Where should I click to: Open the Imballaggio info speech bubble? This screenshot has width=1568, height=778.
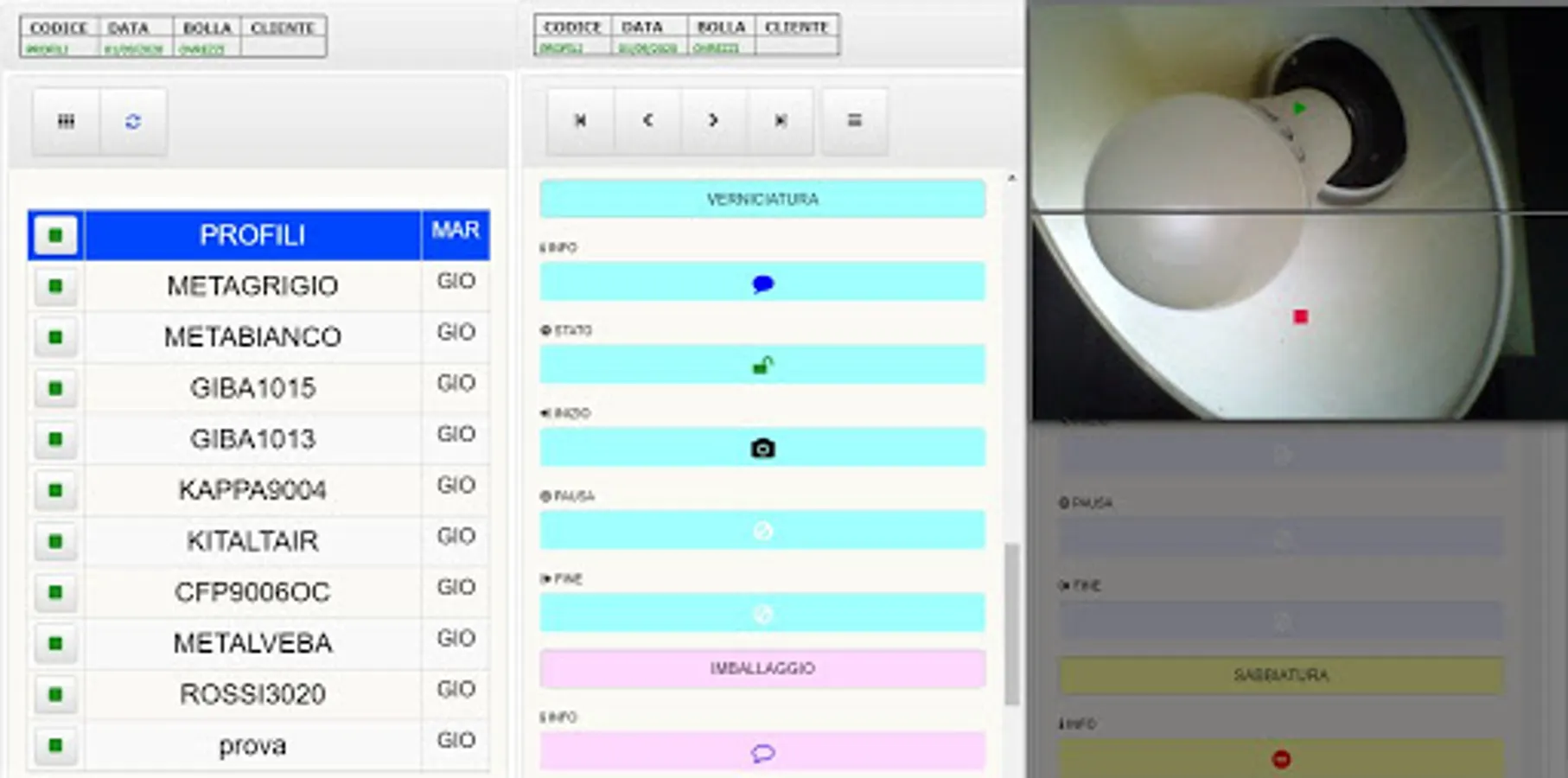pos(762,752)
